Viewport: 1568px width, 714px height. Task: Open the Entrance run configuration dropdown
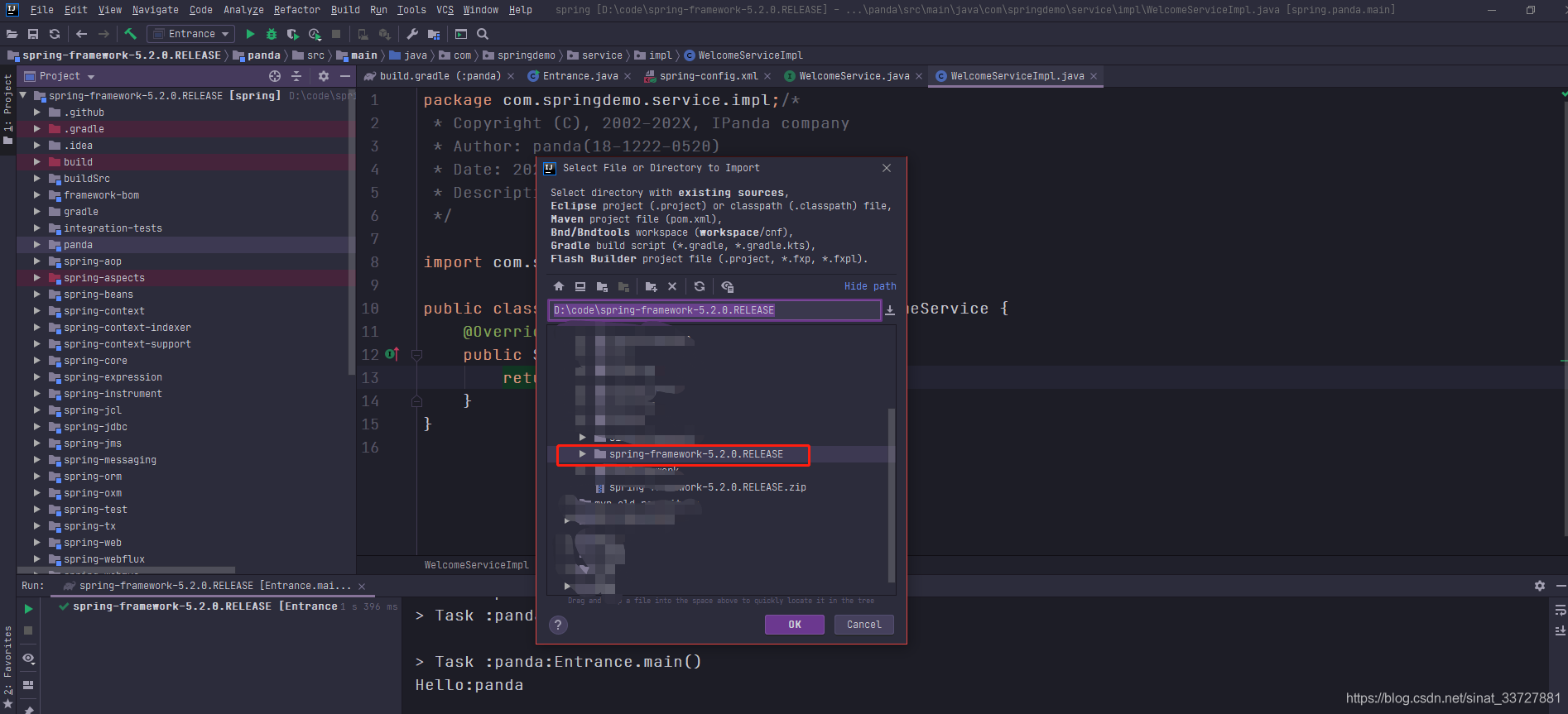190,34
